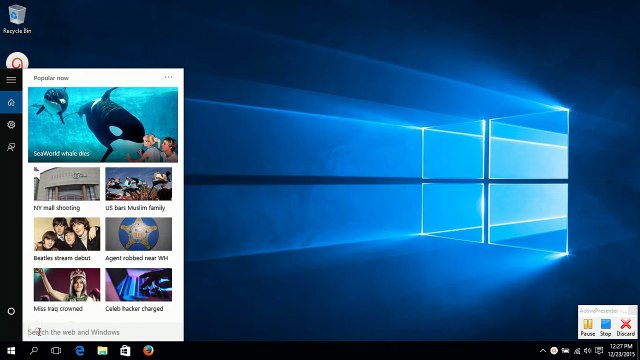
Task: Click red circular desktop icon below Recycle Bin
Action: tap(17, 61)
